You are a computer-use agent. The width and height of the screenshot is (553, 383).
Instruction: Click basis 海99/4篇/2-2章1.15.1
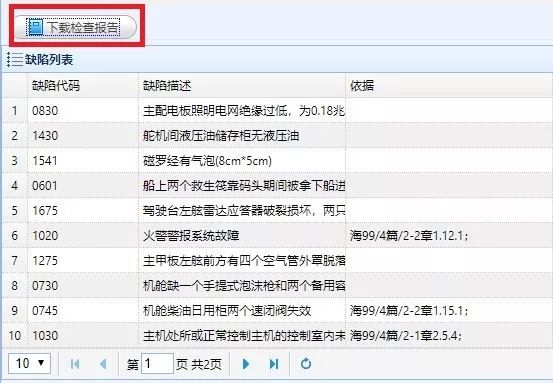[x=409, y=311]
